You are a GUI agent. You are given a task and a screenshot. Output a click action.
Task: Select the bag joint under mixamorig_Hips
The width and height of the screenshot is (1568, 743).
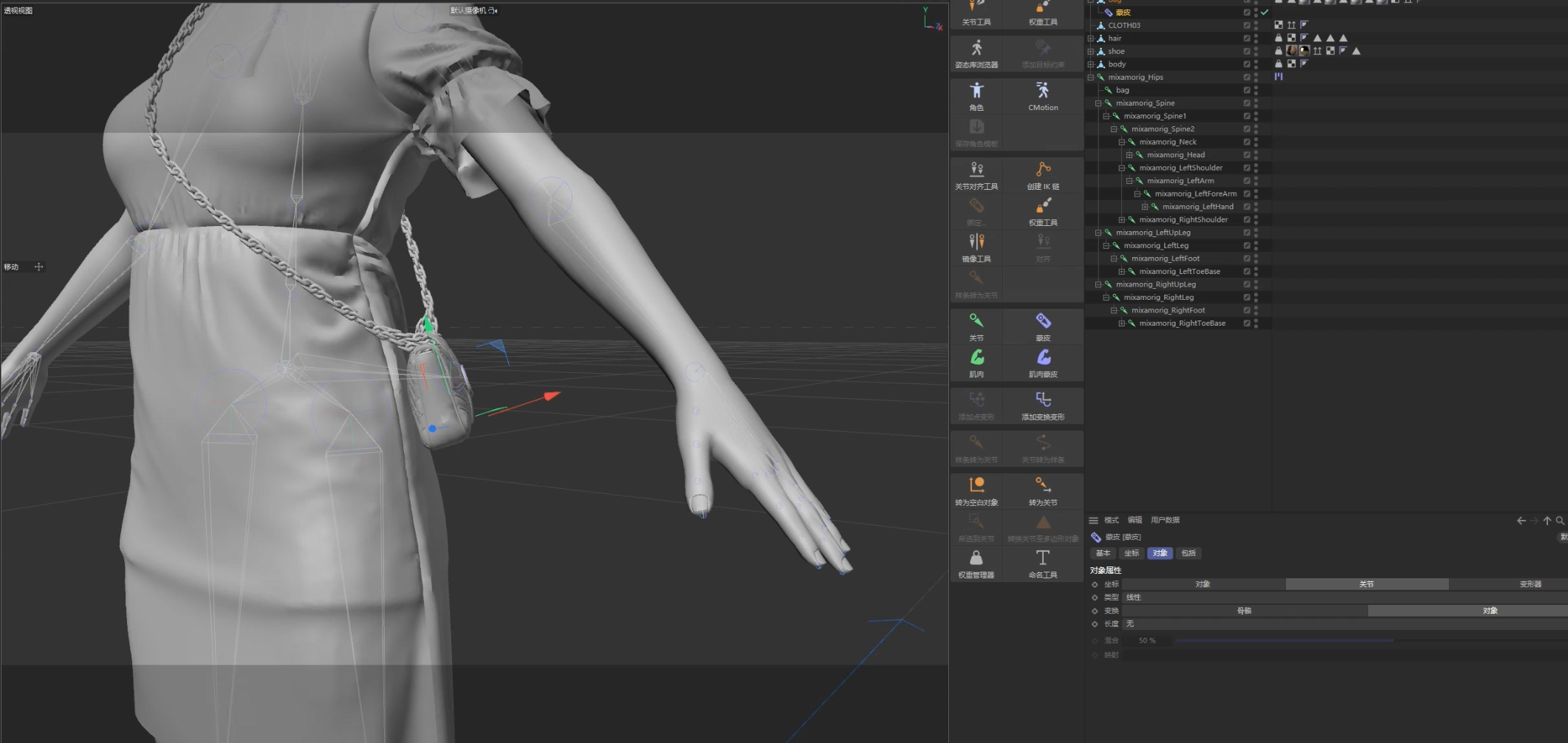click(1123, 90)
